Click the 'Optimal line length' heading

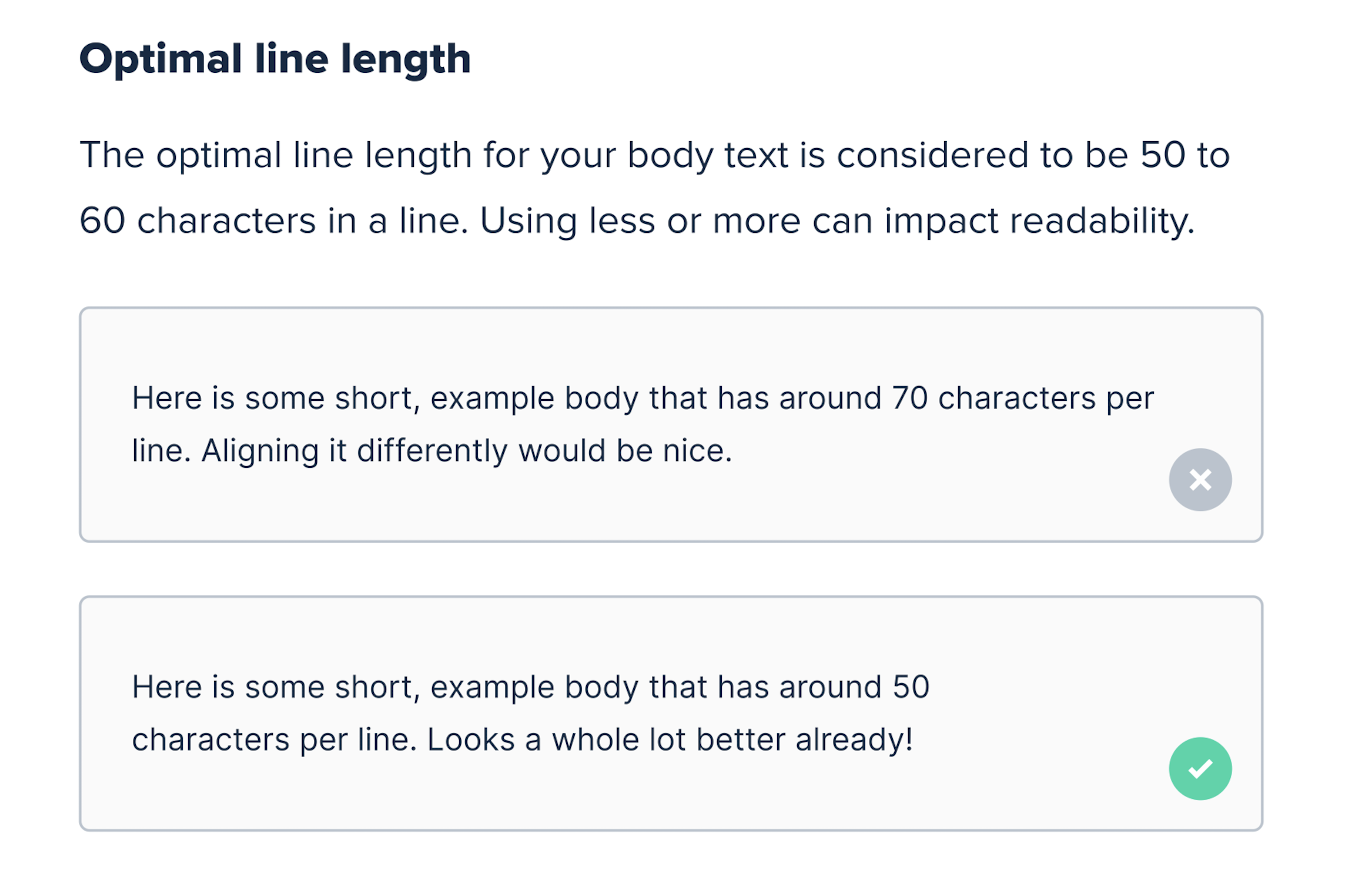coord(275,59)
